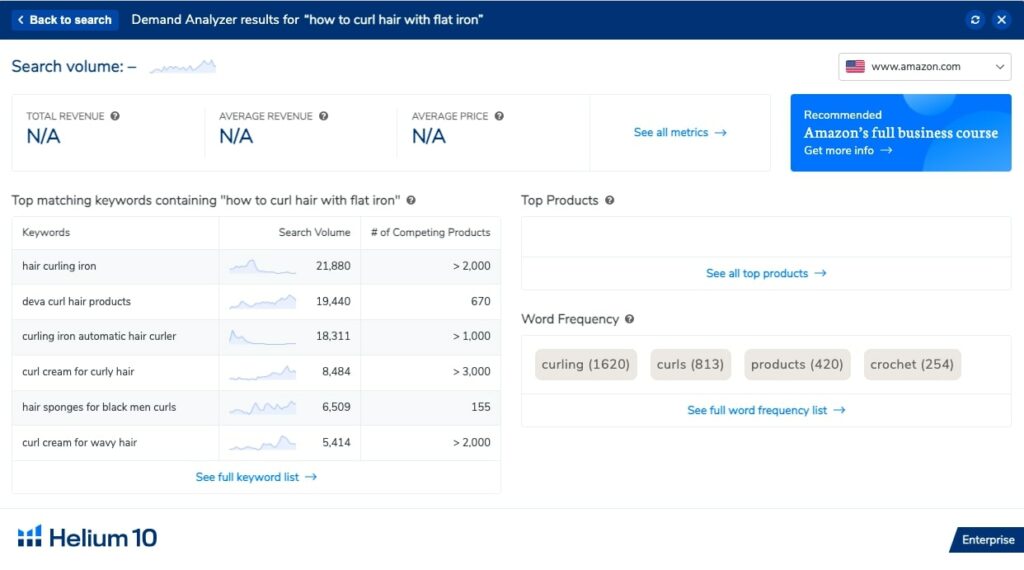Click the curls (813) word tag
This screenshot has width=1024, height=570.
click(x=690, y=364)
